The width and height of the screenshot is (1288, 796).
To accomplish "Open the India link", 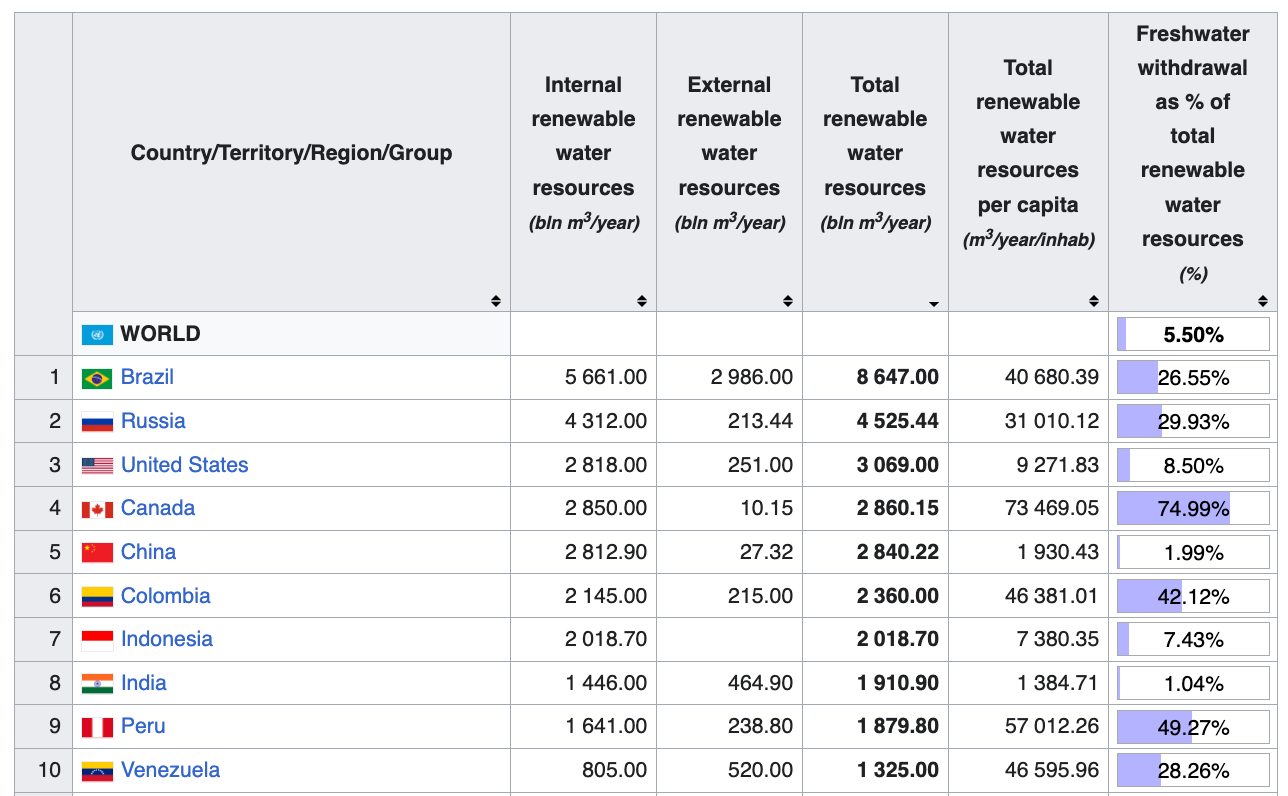I will (143, 683).
